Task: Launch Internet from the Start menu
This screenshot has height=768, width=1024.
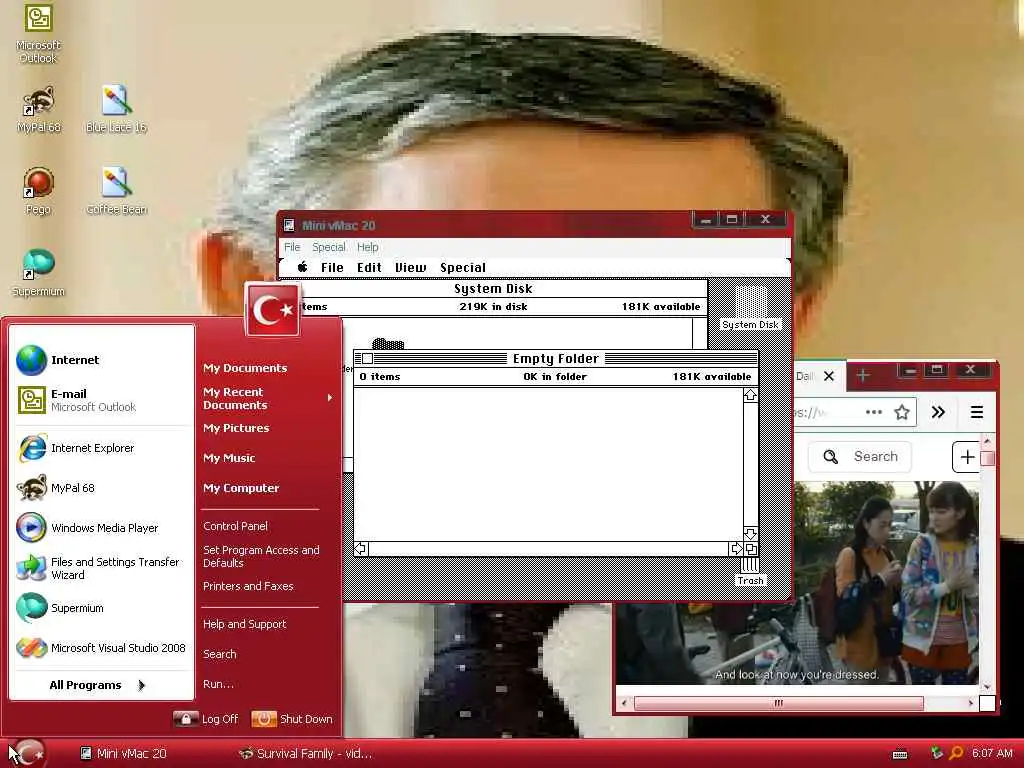Action: (x=102, y=360)
